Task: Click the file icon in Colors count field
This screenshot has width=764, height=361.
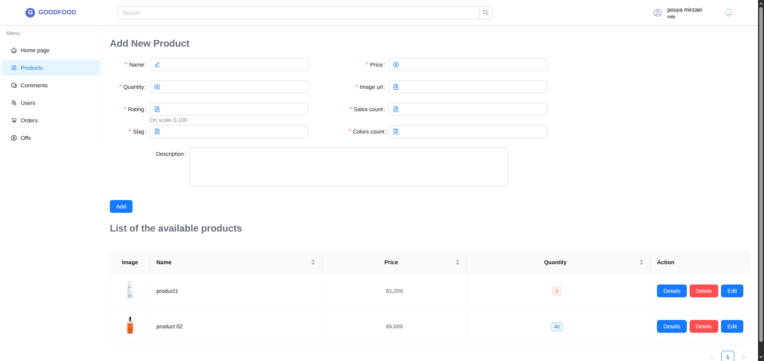Action: tap(396, 132)
